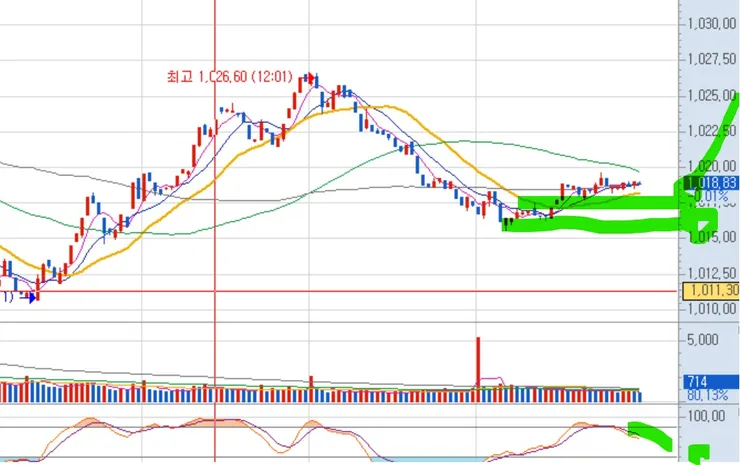The image size is (740, 465).
Task: Click the 1,030.00 price axis label
Action: point(712,24)
